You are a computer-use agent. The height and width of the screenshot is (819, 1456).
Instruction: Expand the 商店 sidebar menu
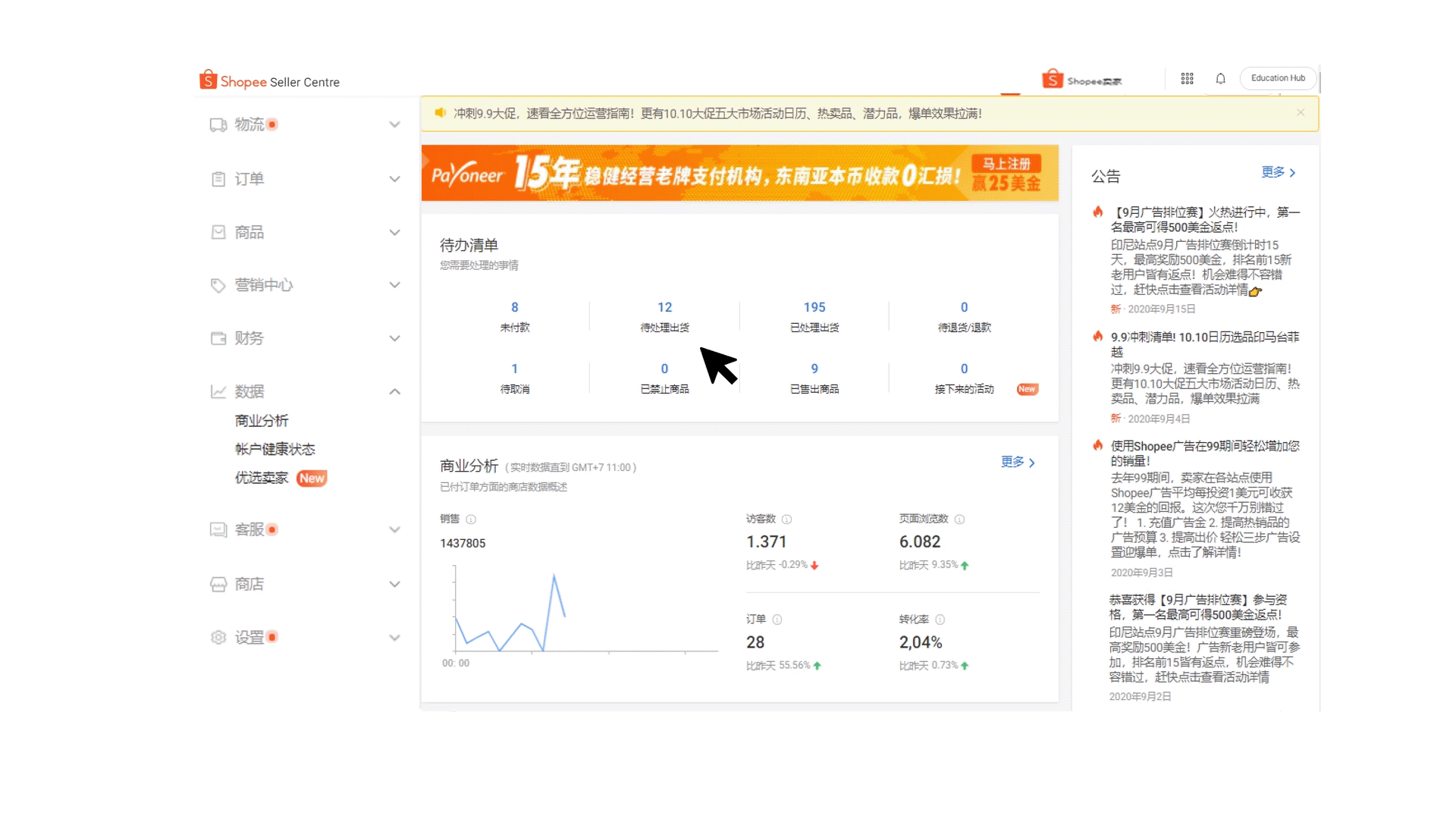point(395,584)
